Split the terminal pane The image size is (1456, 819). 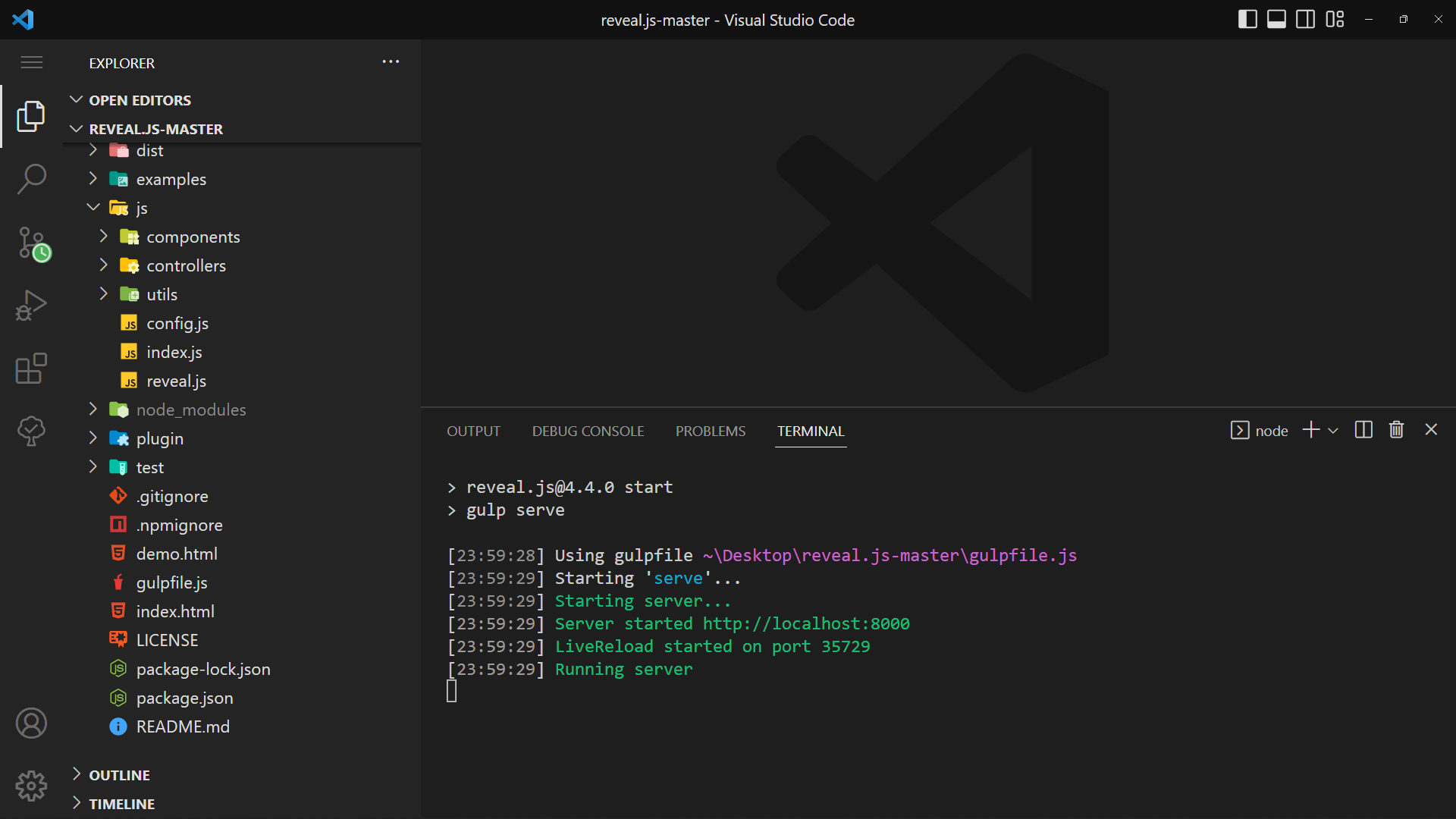point(1363,430)
